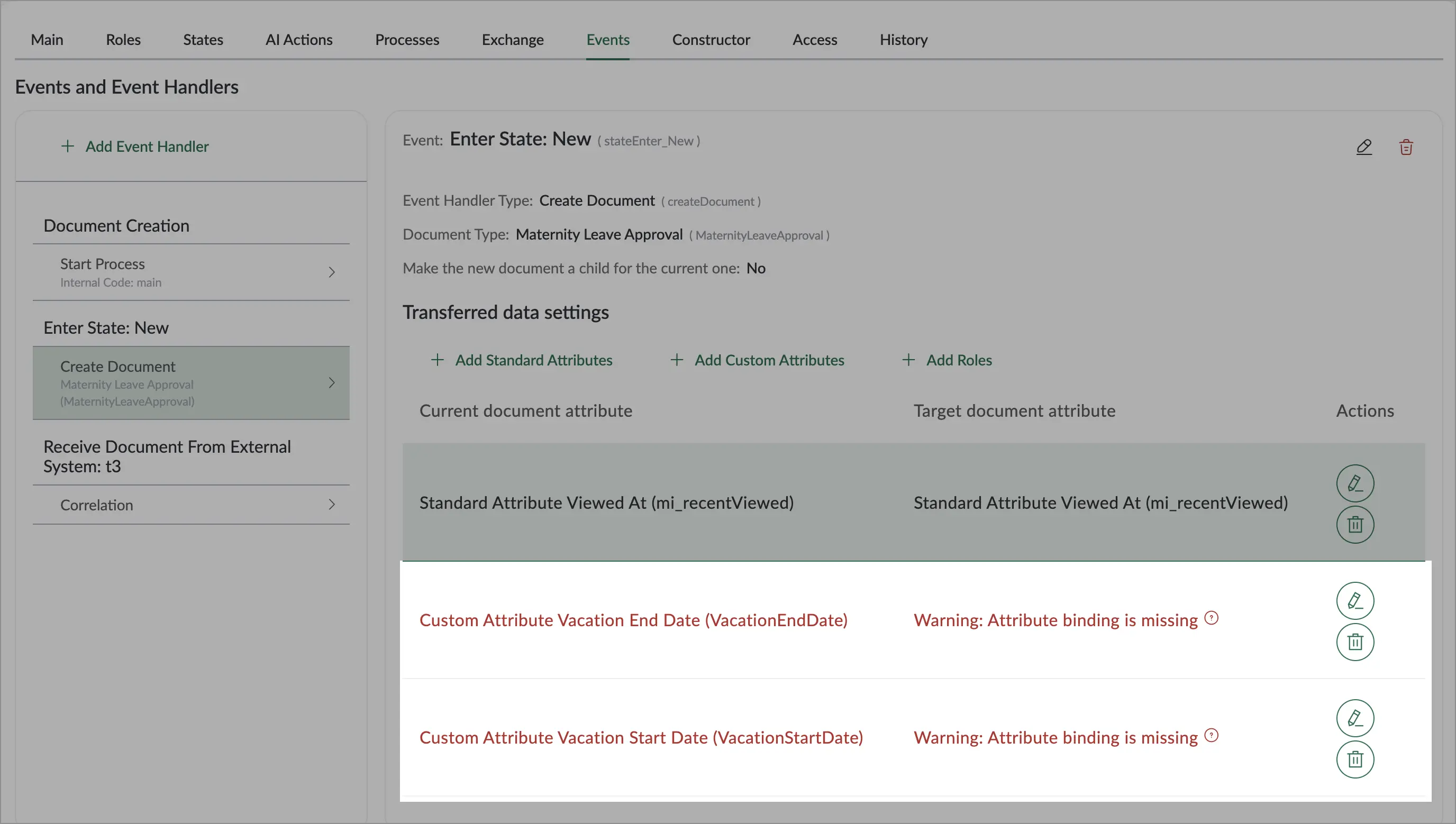Click the binding warning text for Vacation End Date

click(x=1056, y=620)
